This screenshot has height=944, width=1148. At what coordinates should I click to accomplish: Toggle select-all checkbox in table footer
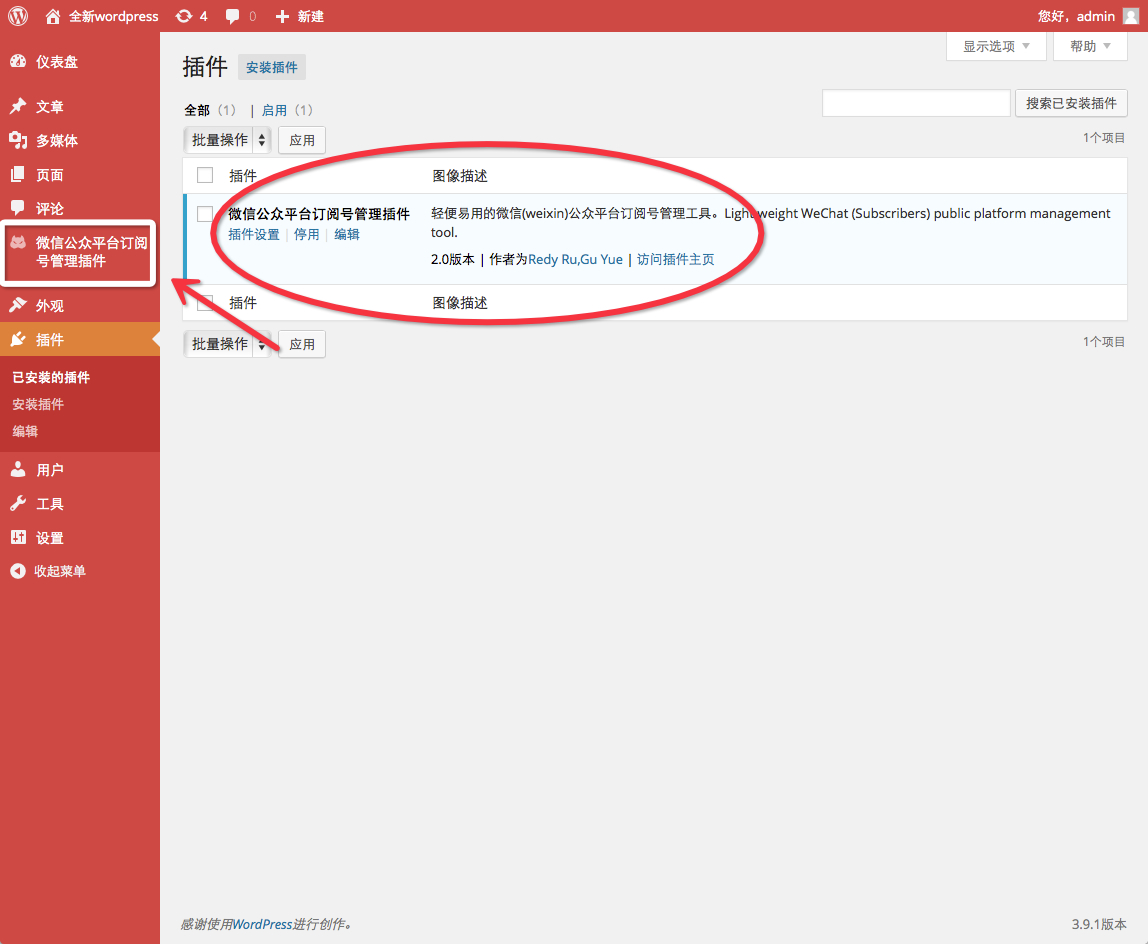(205, 302)
